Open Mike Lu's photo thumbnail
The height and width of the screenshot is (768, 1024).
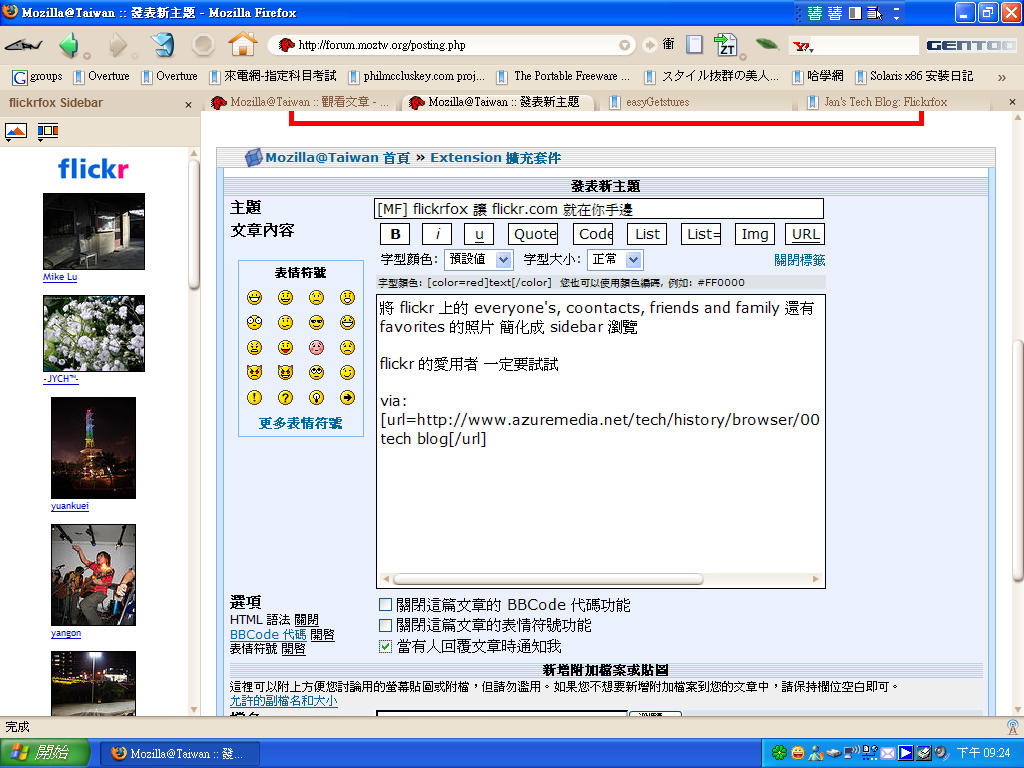94,231
